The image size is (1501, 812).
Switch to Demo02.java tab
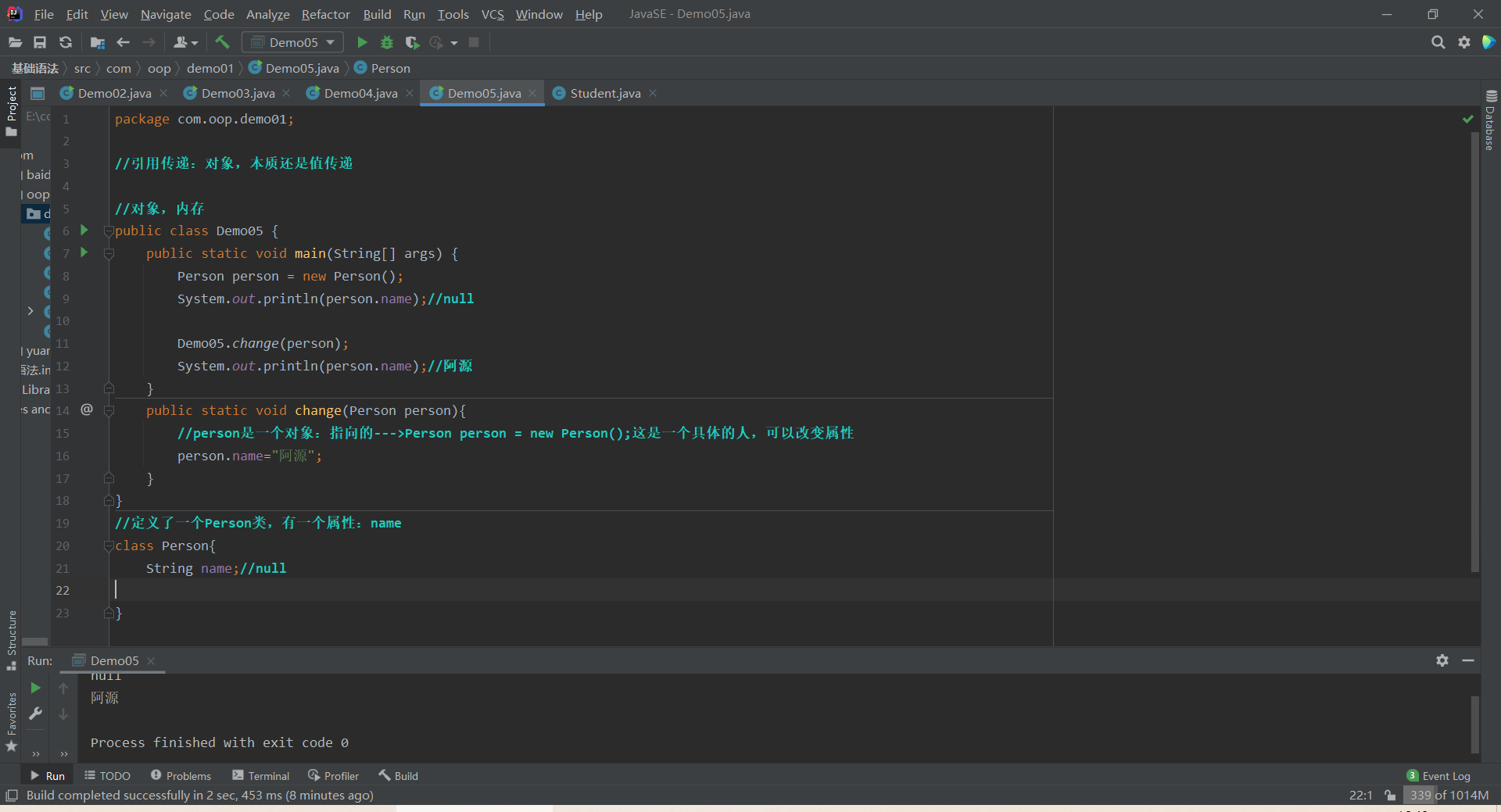114,93
